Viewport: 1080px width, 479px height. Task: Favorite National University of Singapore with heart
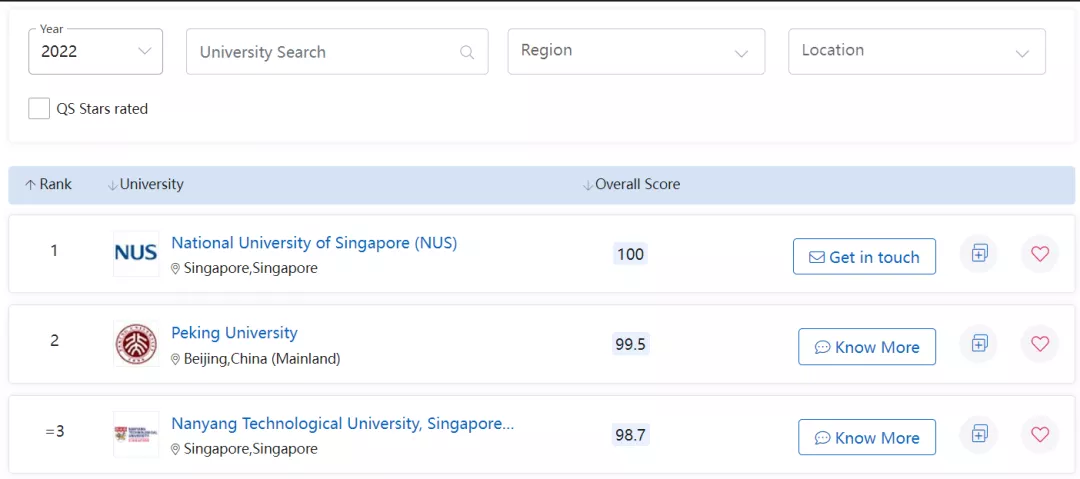point(1039,254)
